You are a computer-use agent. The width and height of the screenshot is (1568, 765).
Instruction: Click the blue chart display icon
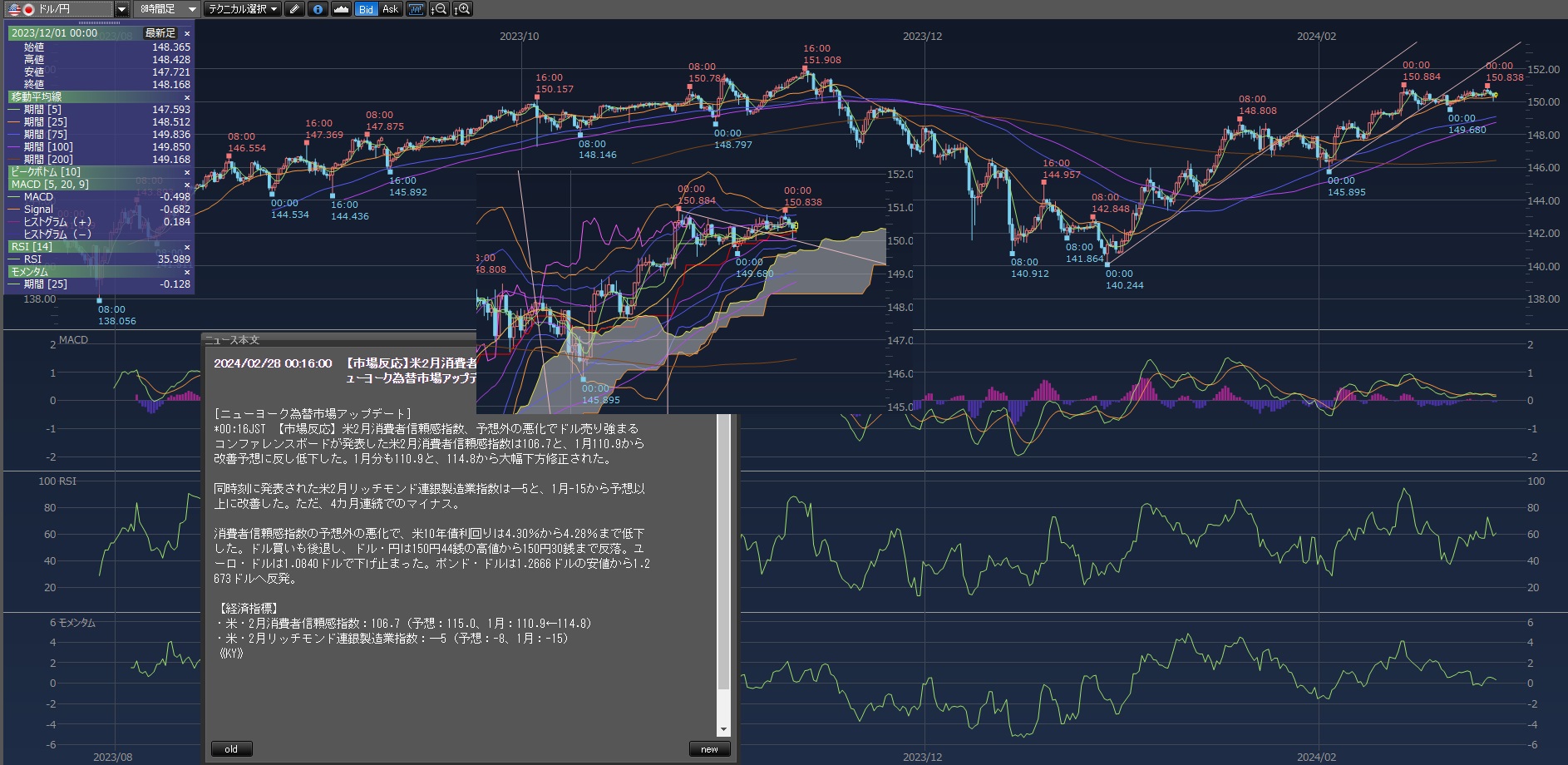click(416, 9)
